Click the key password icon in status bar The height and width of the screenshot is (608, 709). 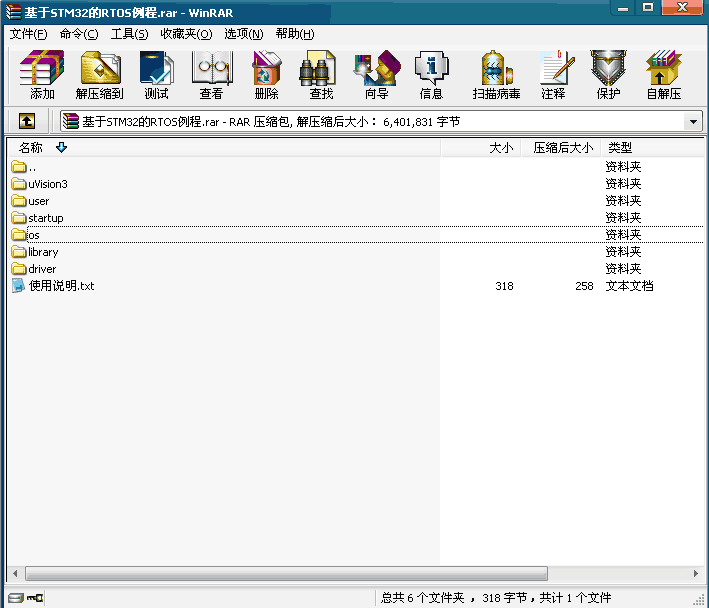pyautogui.click(x=35, y=598)
